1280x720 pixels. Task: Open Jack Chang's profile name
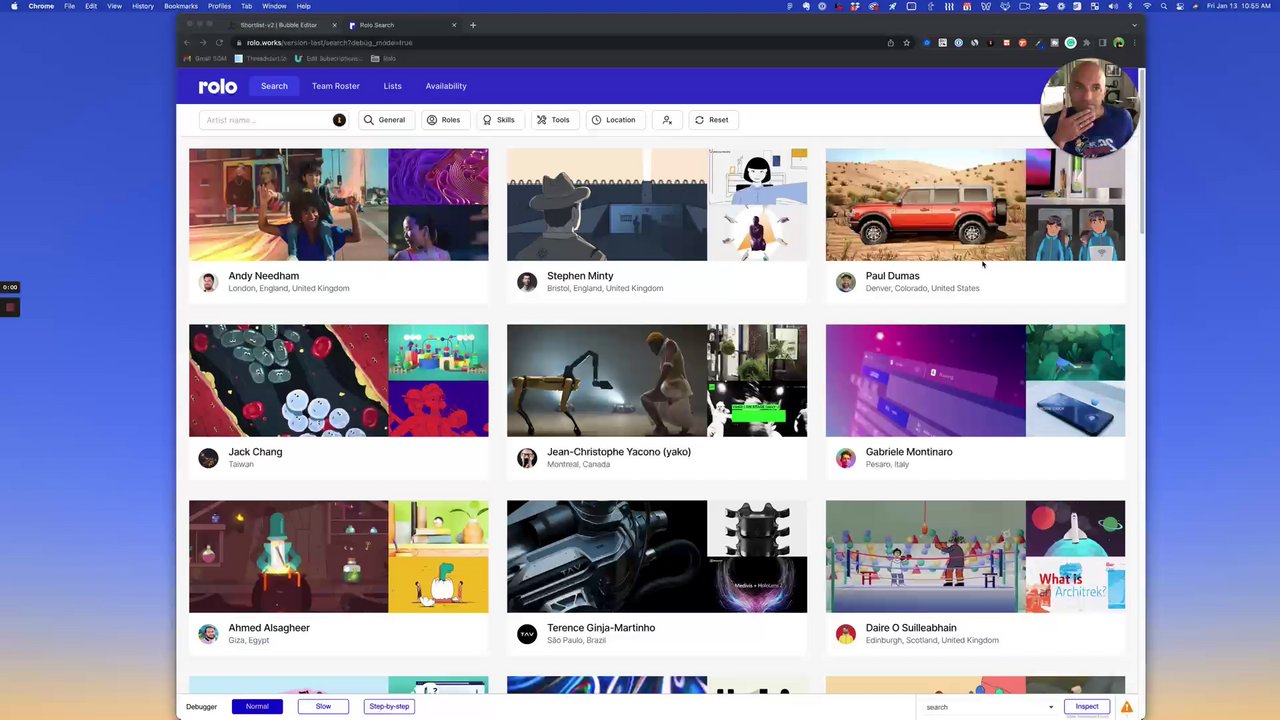point(255,452)
